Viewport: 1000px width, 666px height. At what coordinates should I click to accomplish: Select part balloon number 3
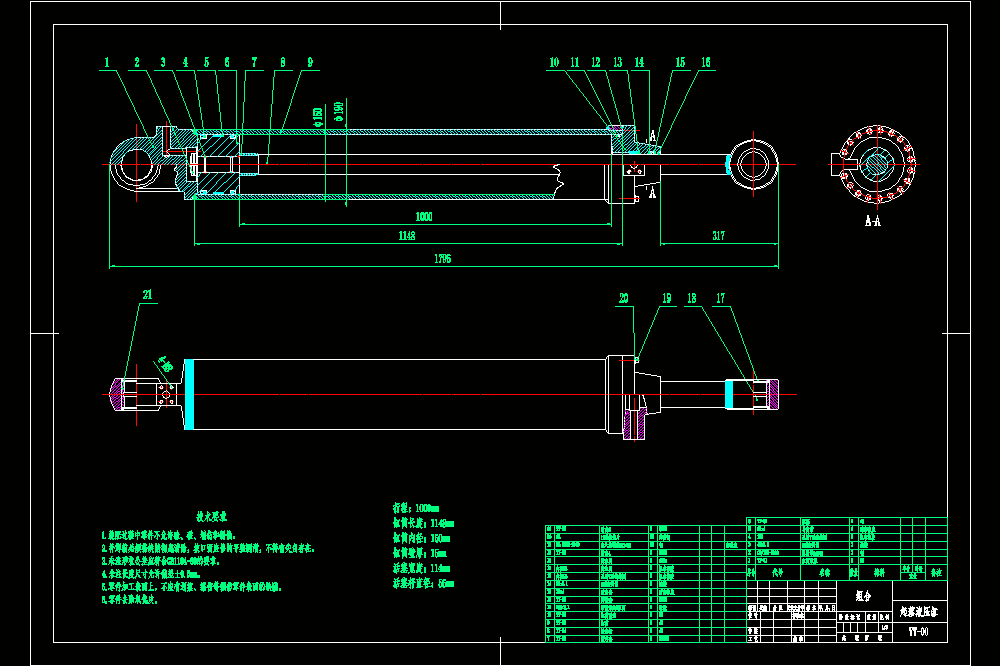(163, 63)
